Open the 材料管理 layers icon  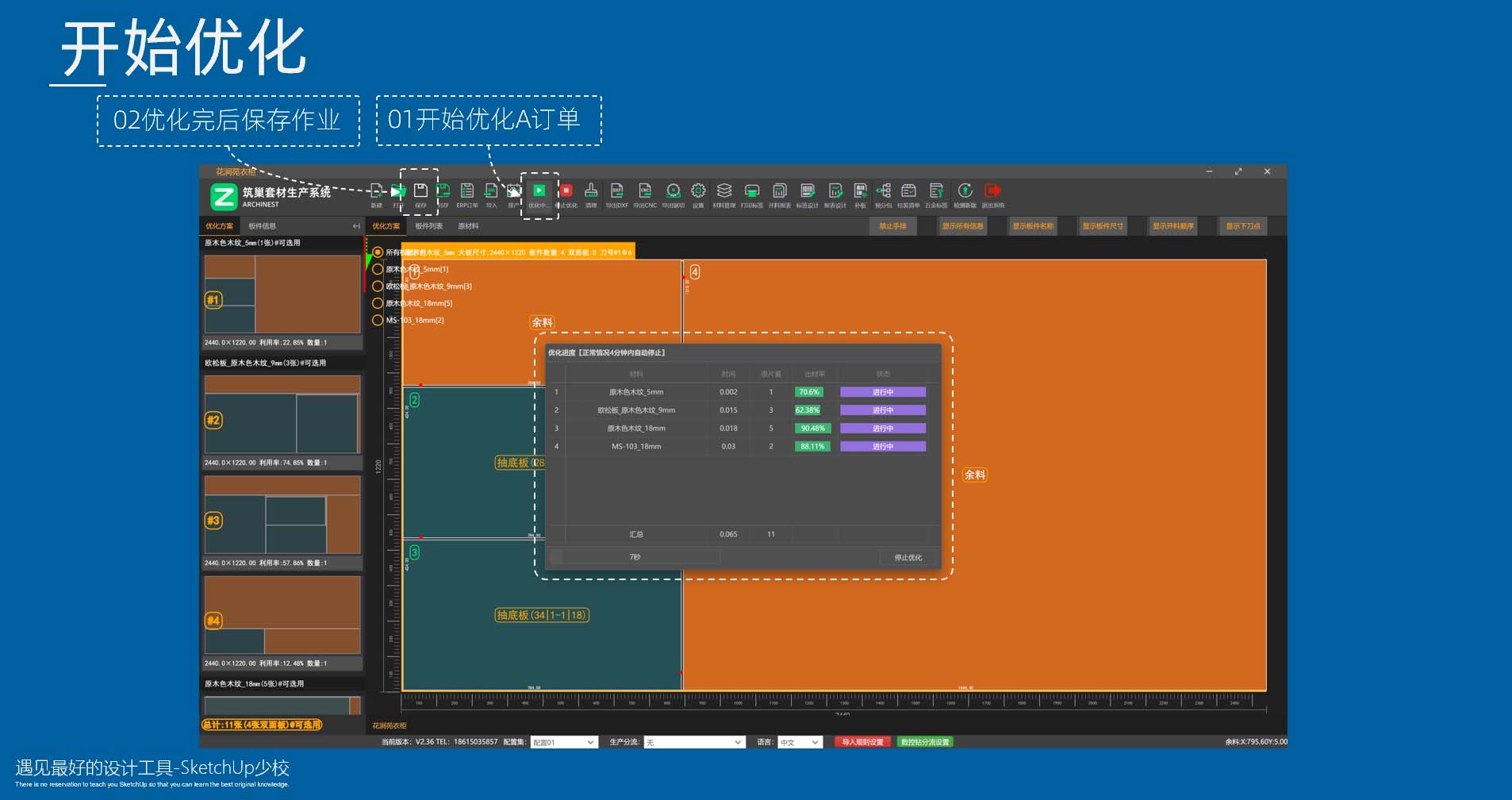click(x=723, y=192)
